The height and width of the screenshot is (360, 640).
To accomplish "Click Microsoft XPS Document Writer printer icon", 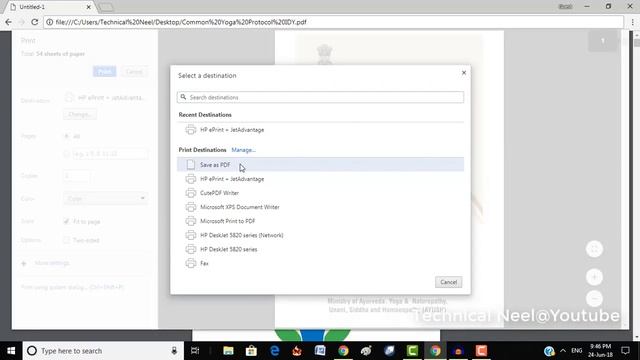I will point(191,207).
